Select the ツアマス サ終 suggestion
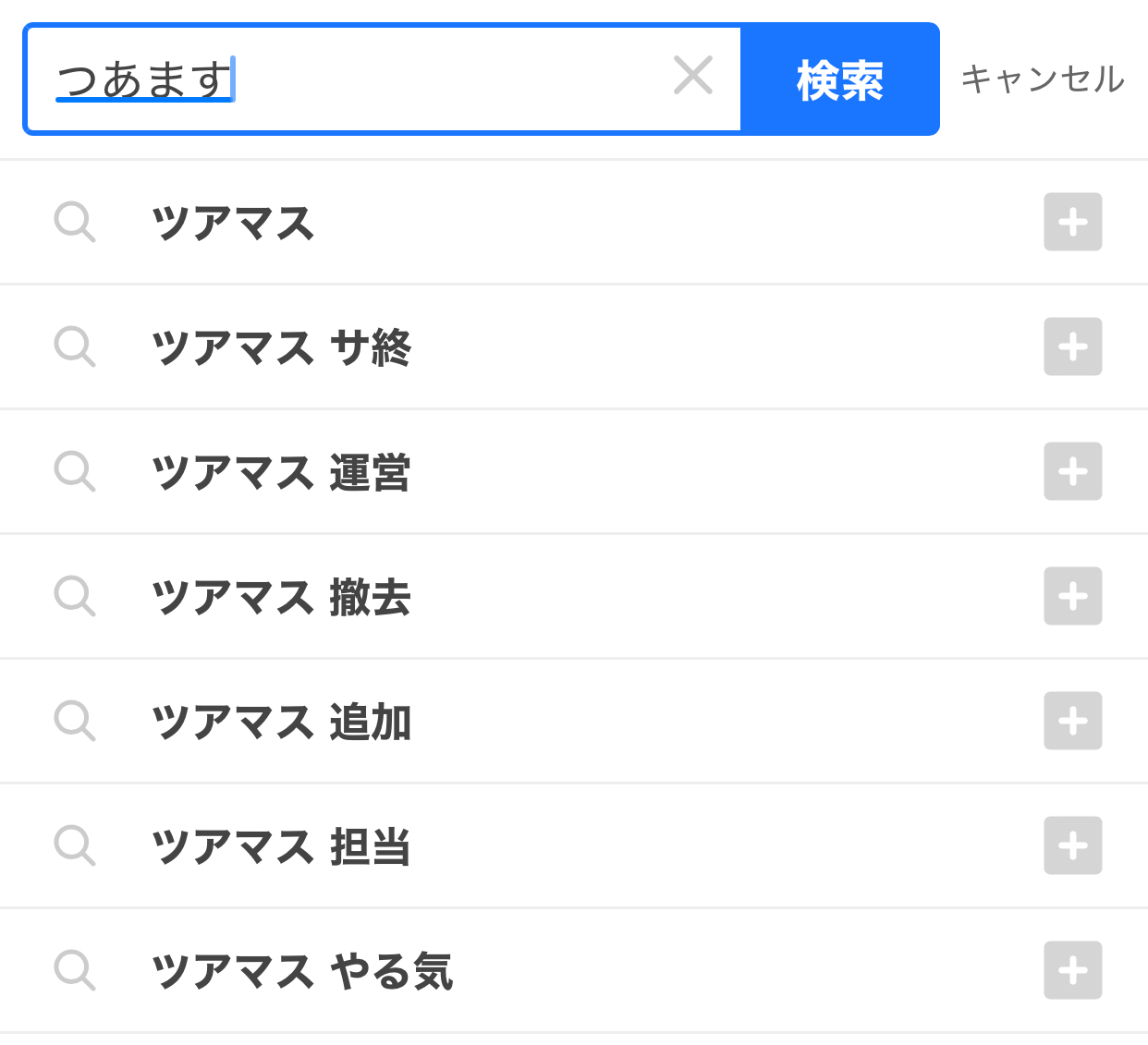The height and width of the screenshot is (1045, 1148). pyautogui.click(x=574, y=347)
